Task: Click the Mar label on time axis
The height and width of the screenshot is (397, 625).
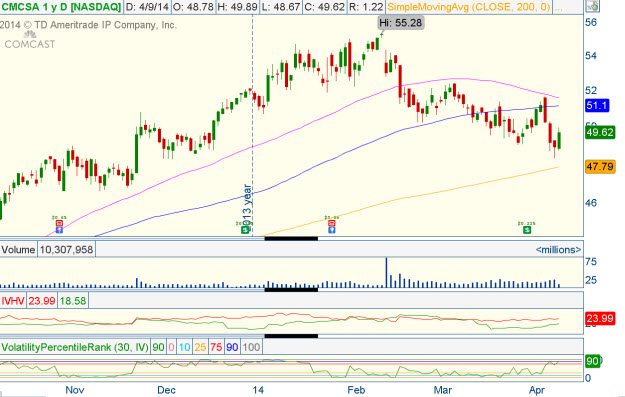Action: click(x=442, y=390)
